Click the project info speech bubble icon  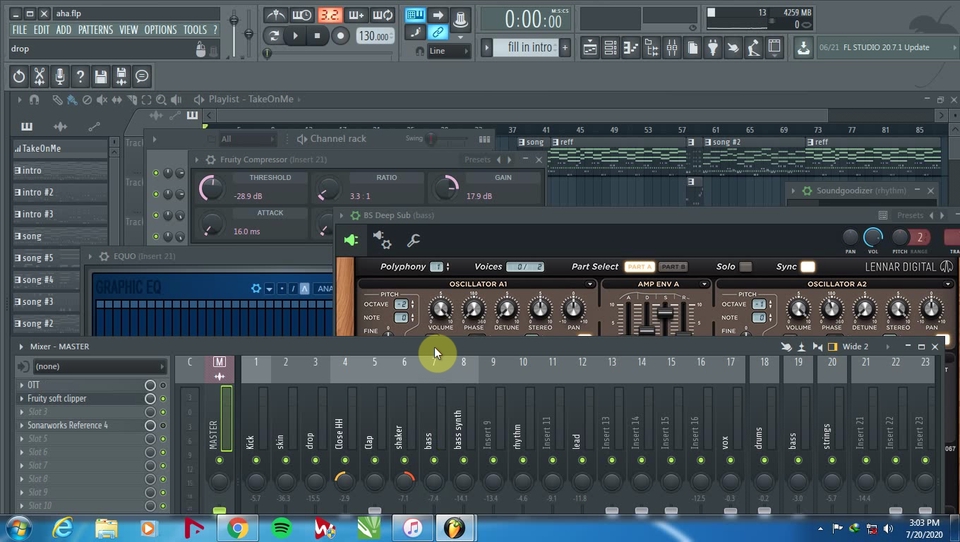click(142, 77)
